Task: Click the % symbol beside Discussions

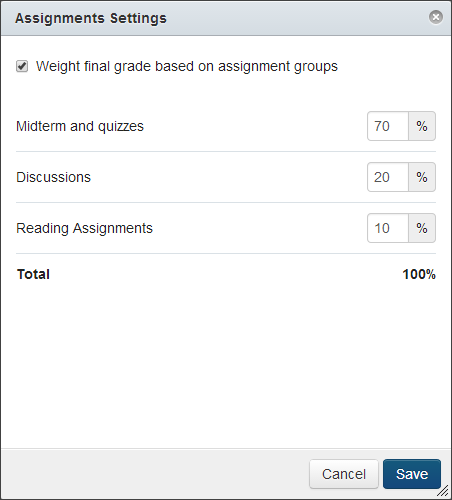Action: (x=422, y=177)
